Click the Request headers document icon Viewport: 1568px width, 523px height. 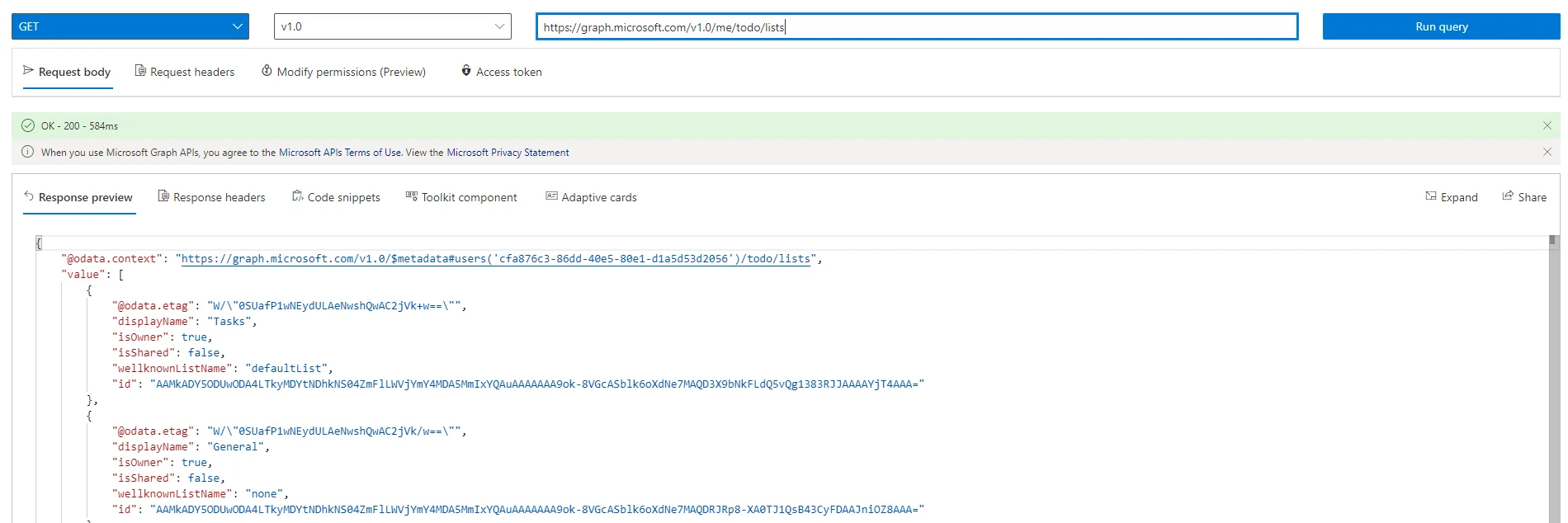(x=140, y=71)
